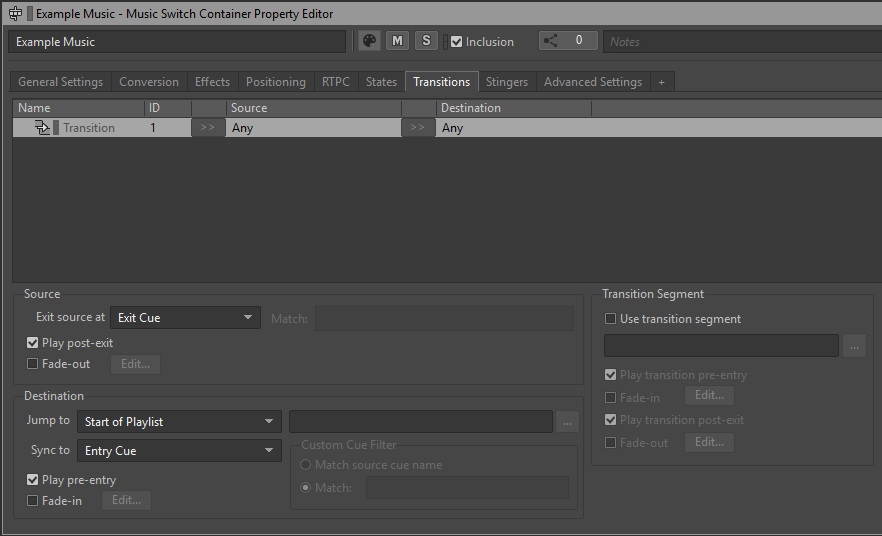Click the reference count 0
Image resolution: width=882 pixels, height=536 pixels.
579,40
